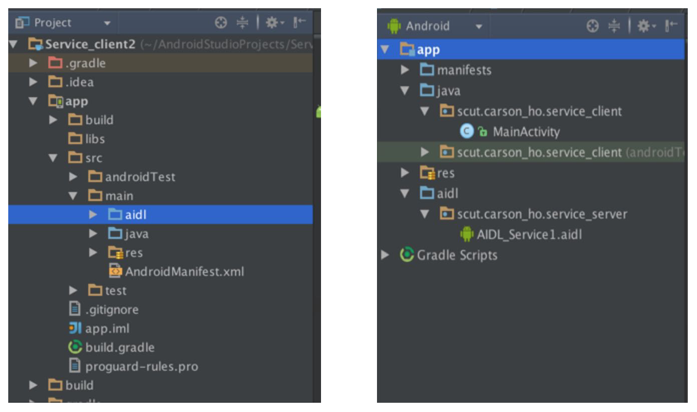Hide the Android panel using the hide icon
697x412 pixels.
point(673,26)
